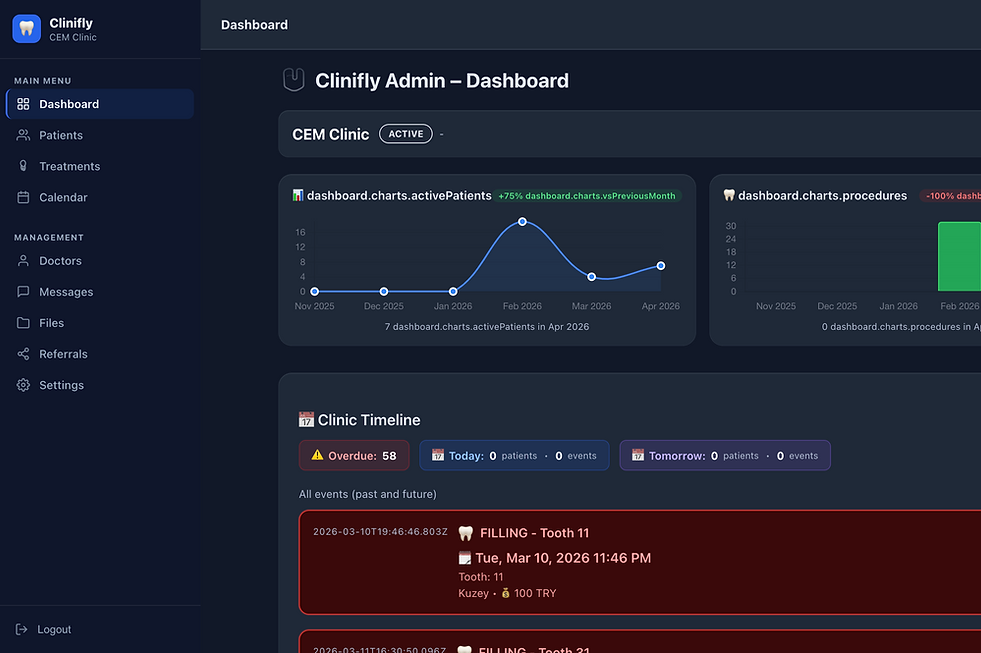Open the Calendar page
Screen dimensions: 981x653
(x=100, y=198)
